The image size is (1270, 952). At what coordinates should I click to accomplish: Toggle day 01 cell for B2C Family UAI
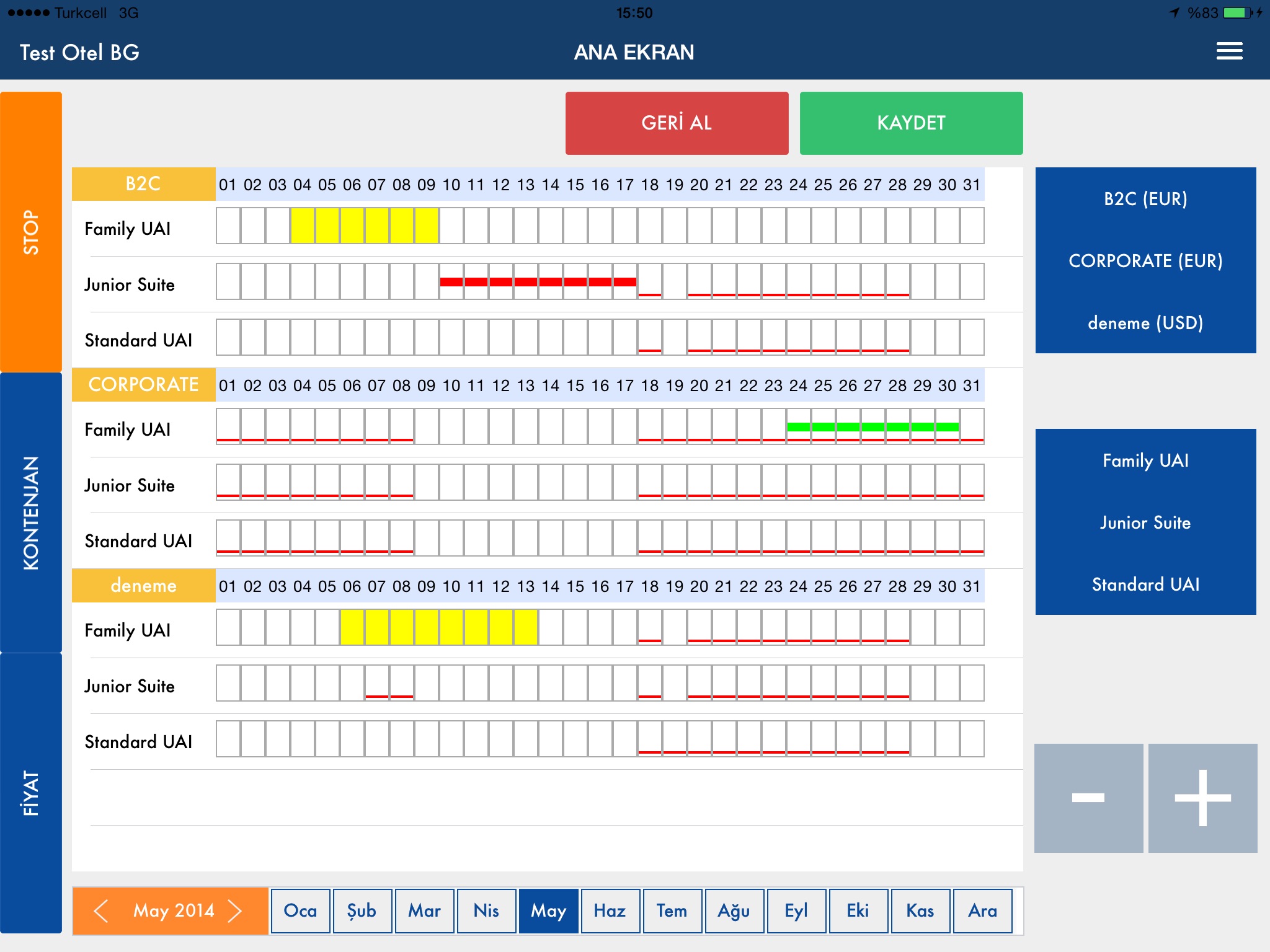tap(228, 226)
